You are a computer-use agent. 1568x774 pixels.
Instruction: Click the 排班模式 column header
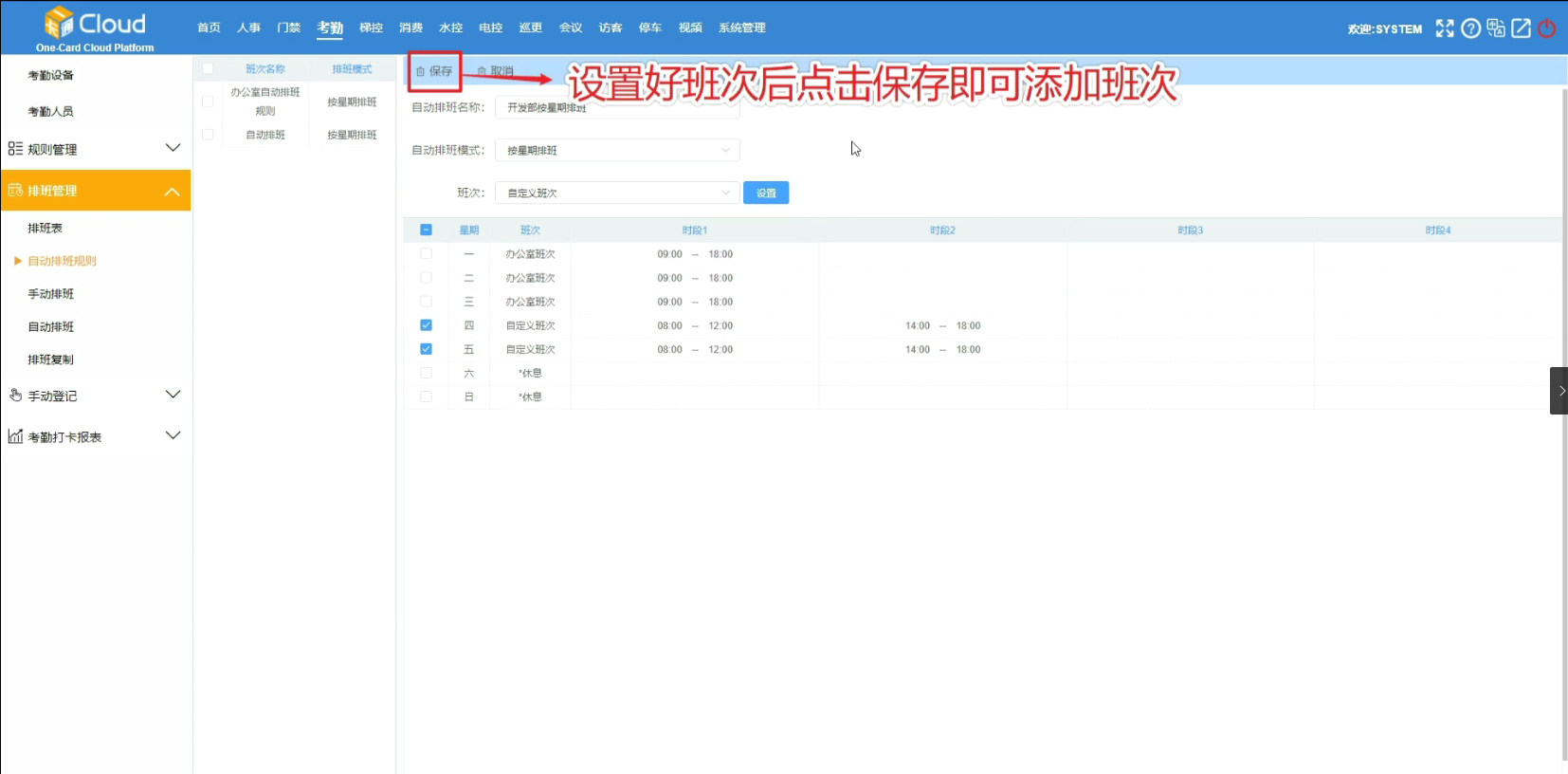point(352,69)
